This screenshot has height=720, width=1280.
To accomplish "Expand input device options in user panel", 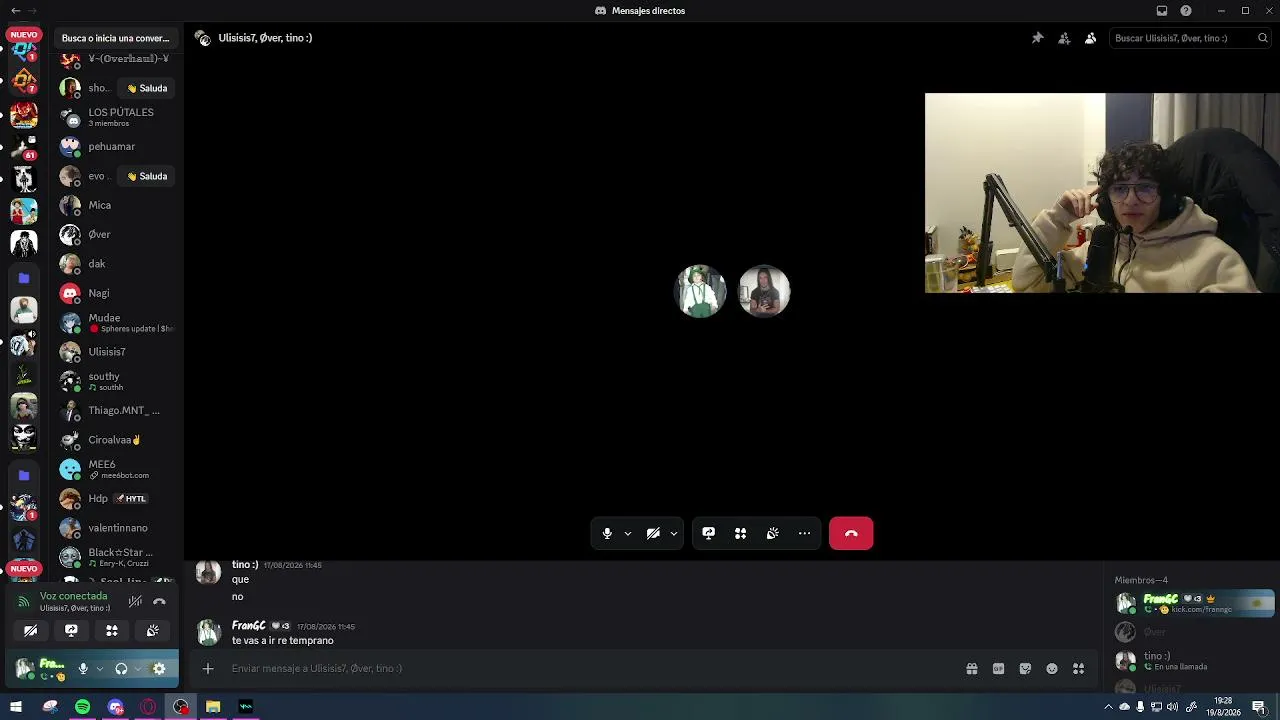I will click(x=100, y=669).
